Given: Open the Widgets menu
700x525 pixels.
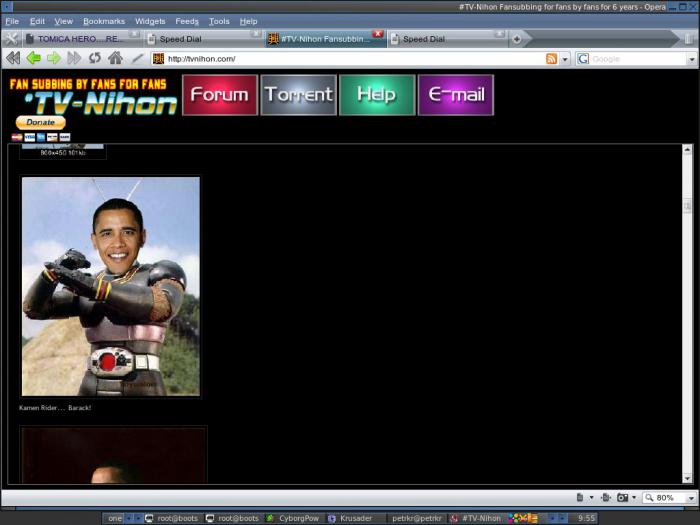Looking at the screenshot, I should tap(150, 21).
